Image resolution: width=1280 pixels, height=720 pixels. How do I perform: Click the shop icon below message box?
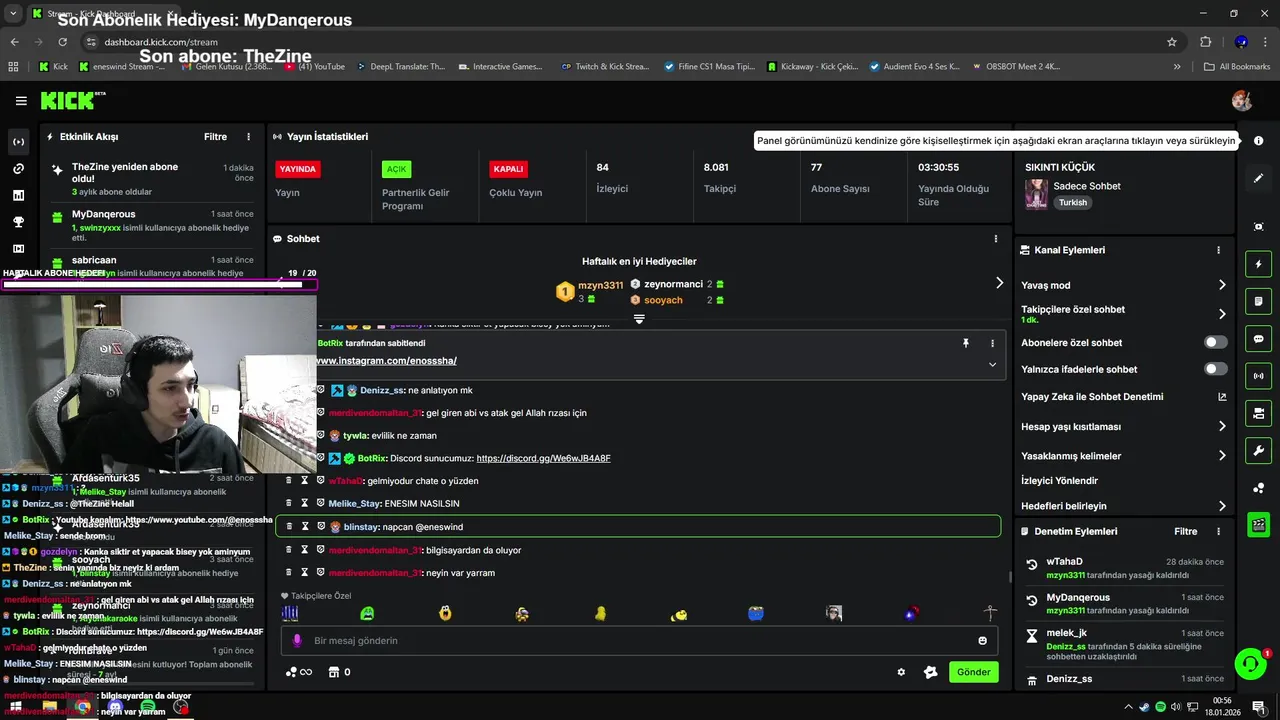click(x=334, y=672)
